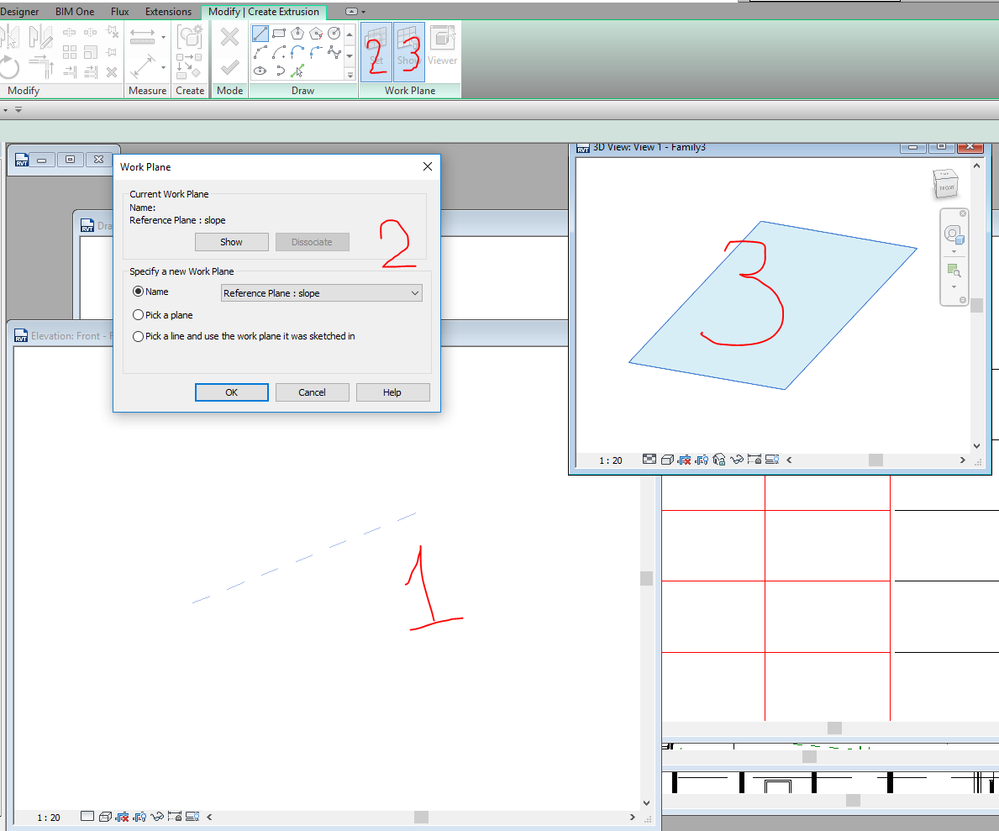Click the Show button in Work Plane dialog

pos(231,242)
